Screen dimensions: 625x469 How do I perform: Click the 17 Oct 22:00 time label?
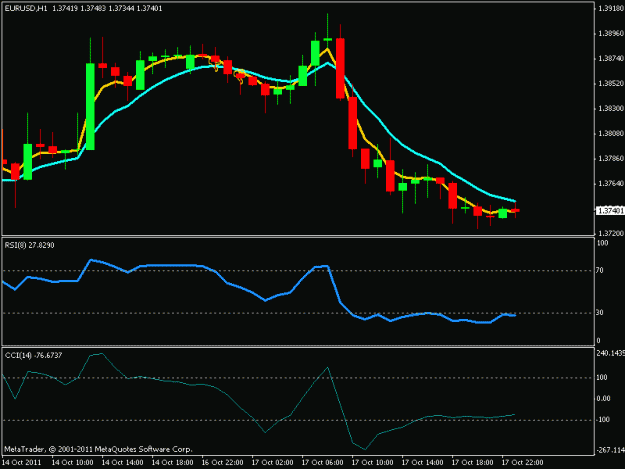522,463
